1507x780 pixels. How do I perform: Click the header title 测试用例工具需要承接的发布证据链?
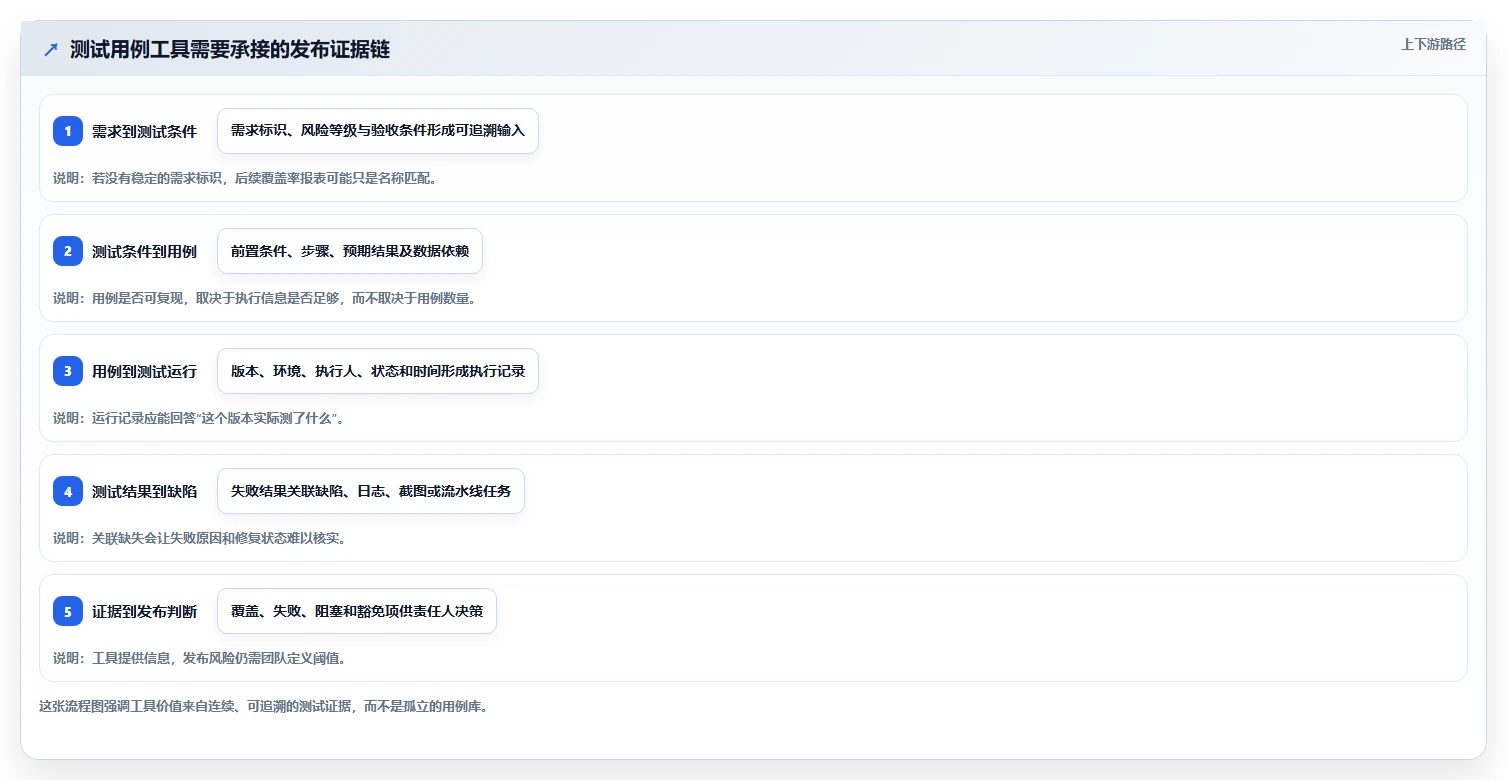(230, 49)
